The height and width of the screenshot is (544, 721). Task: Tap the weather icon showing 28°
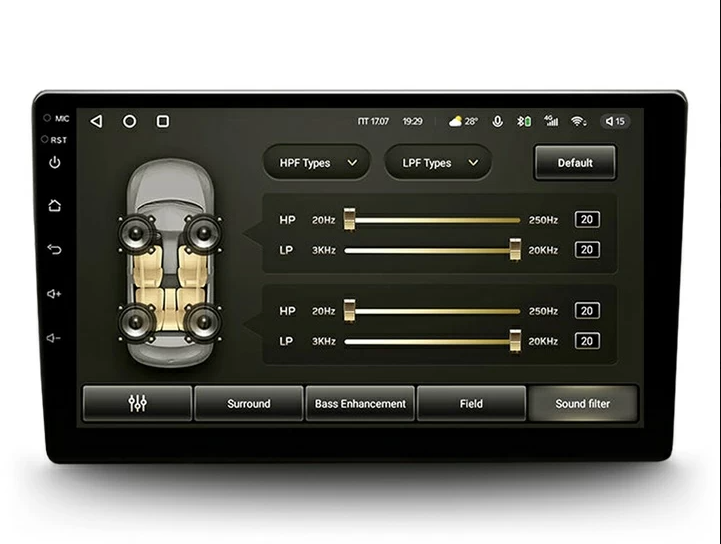(x=463, y=121)
